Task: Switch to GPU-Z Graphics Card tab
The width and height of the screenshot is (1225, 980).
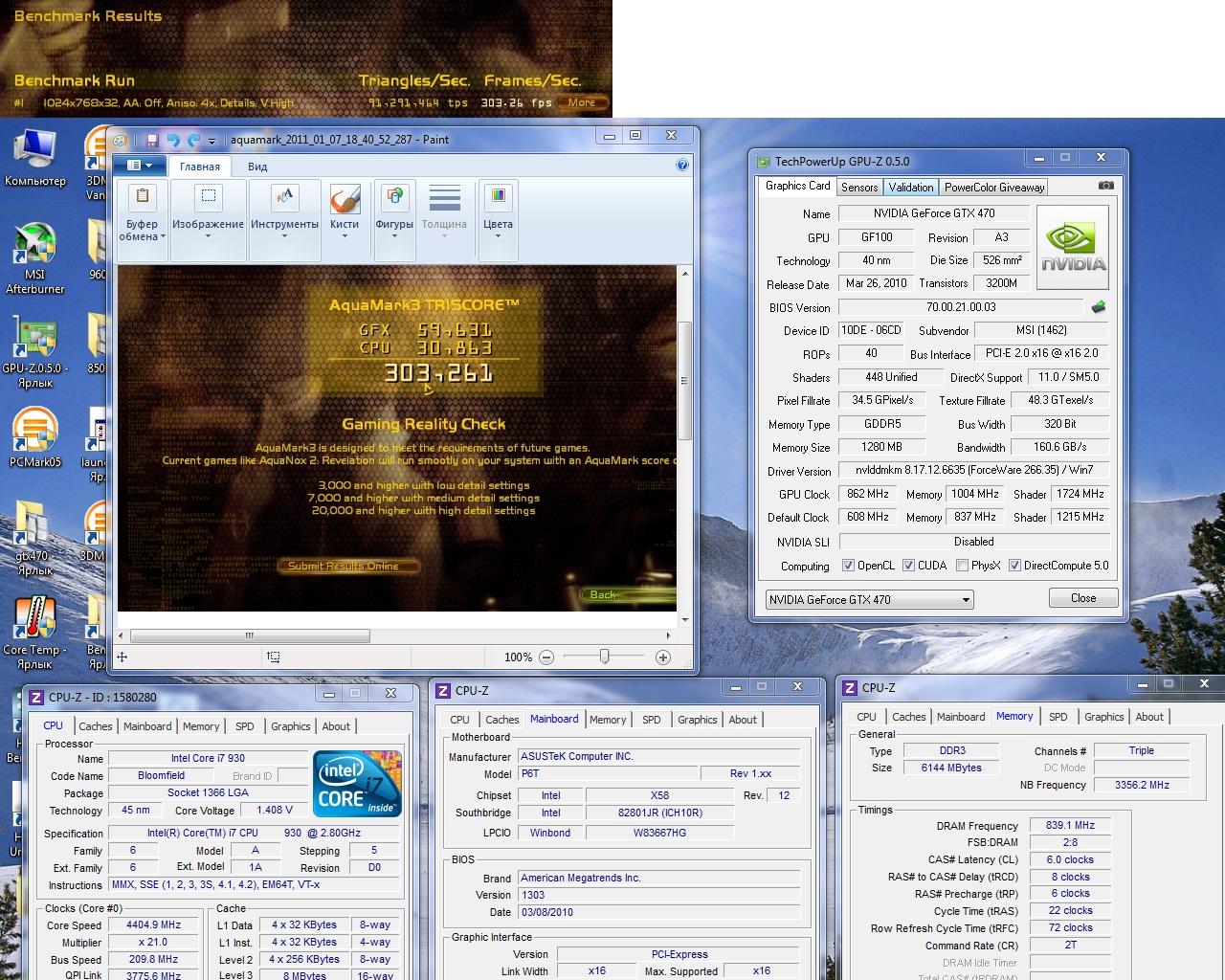Action: click(798, 186)
